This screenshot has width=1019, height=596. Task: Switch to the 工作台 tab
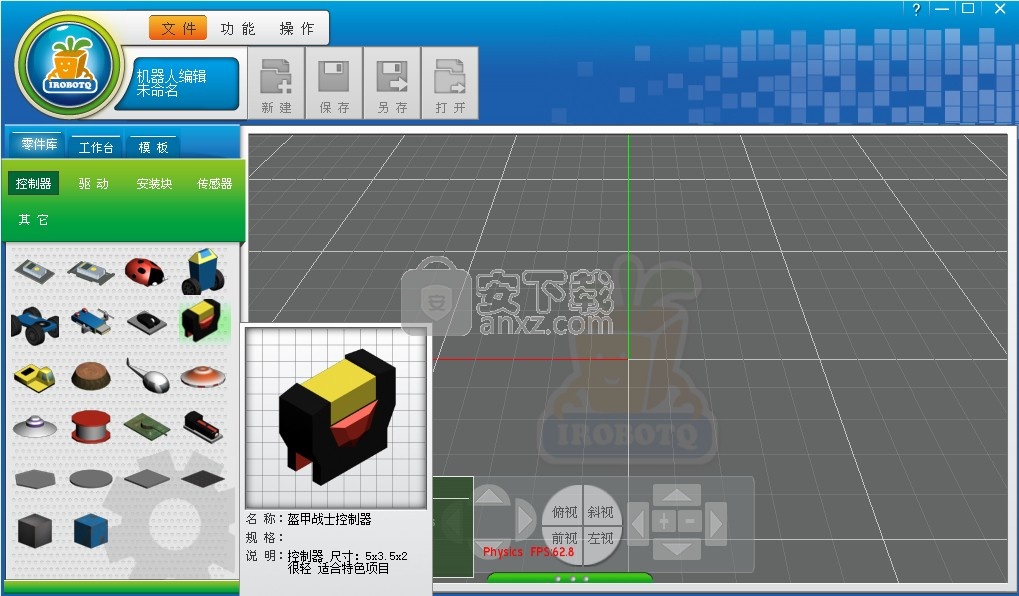[x=96, y=147]
